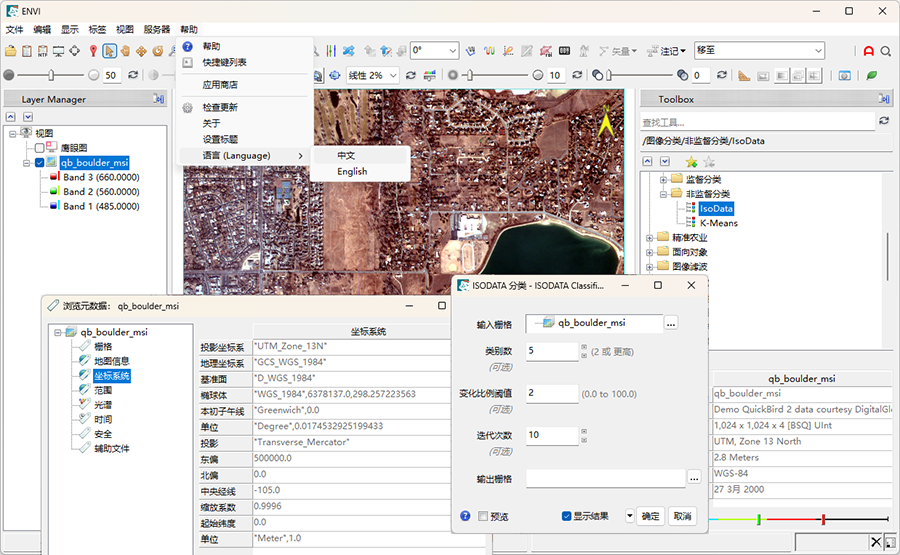Viewport: 900px width, 555px height.
Task: Click the spectral profile vertical bars icon
Action: (x=331, y=51)
